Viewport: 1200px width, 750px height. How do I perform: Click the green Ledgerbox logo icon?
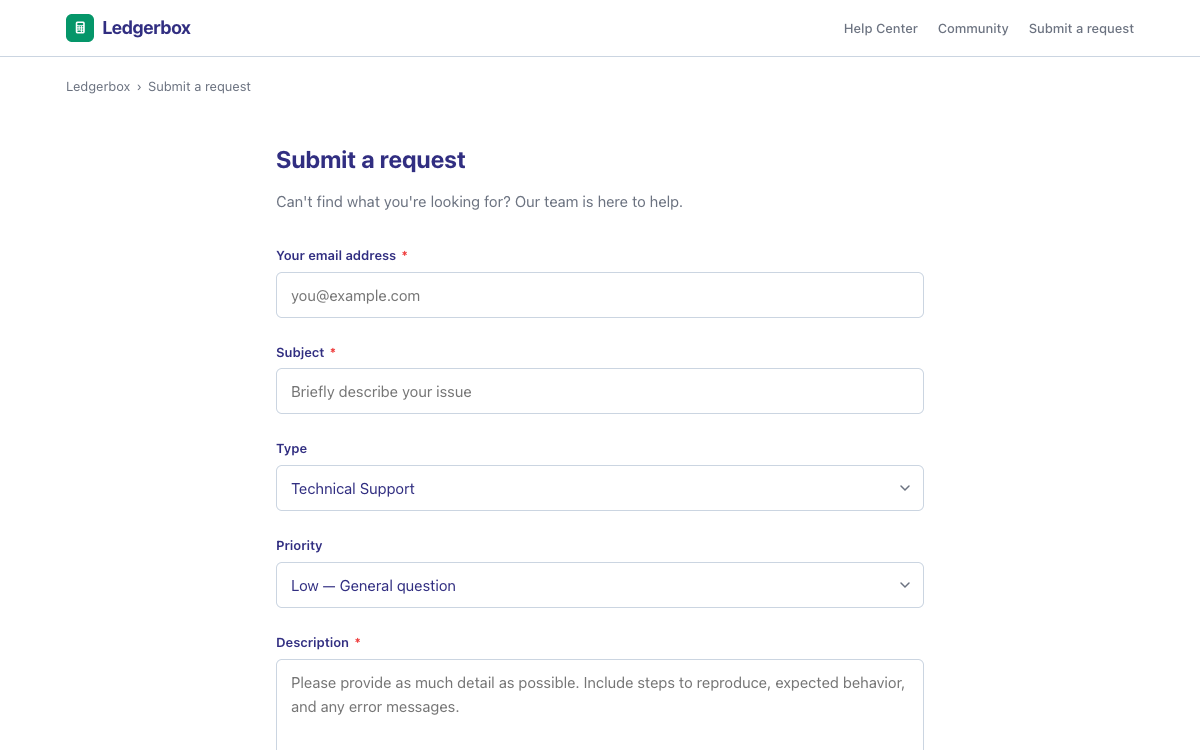[80, 28]
